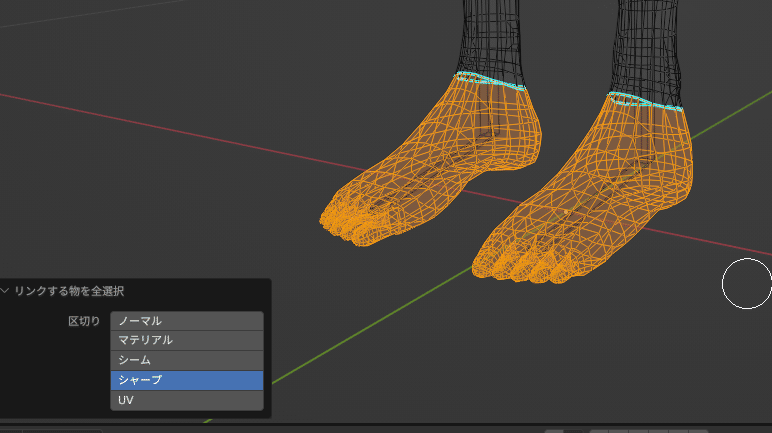Select highlighted シャープ option
Screen dimensions: 772x433
(187, 380)
